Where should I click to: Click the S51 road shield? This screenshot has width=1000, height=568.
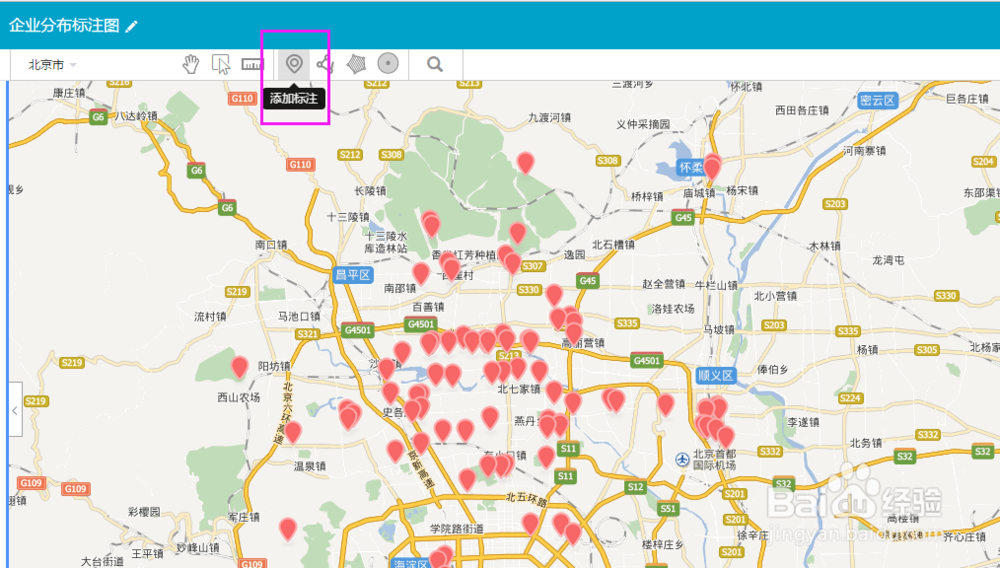(x=668, y=509)
